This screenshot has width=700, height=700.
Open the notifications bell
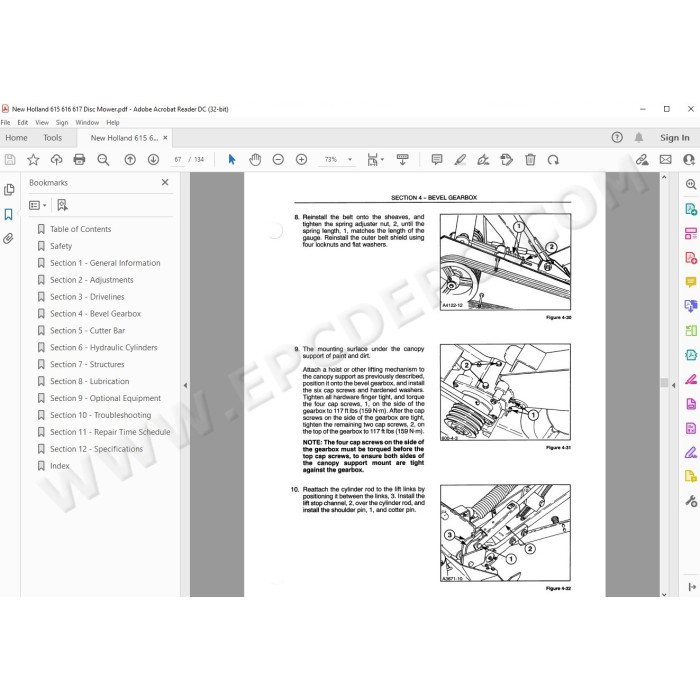tap(639, 138)
